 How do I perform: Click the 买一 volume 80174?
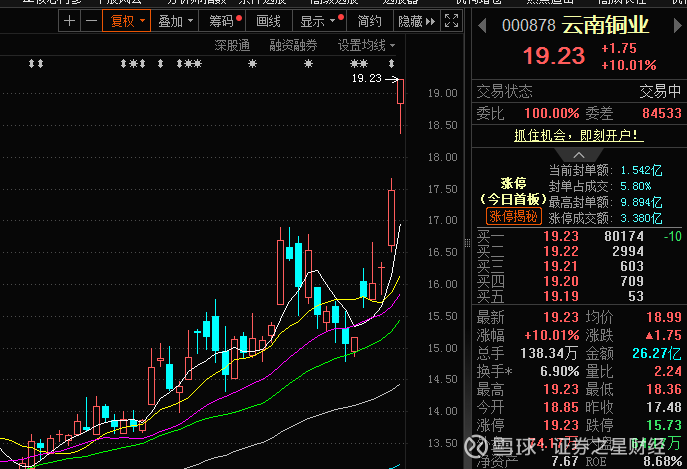click(x=624, y=236)
